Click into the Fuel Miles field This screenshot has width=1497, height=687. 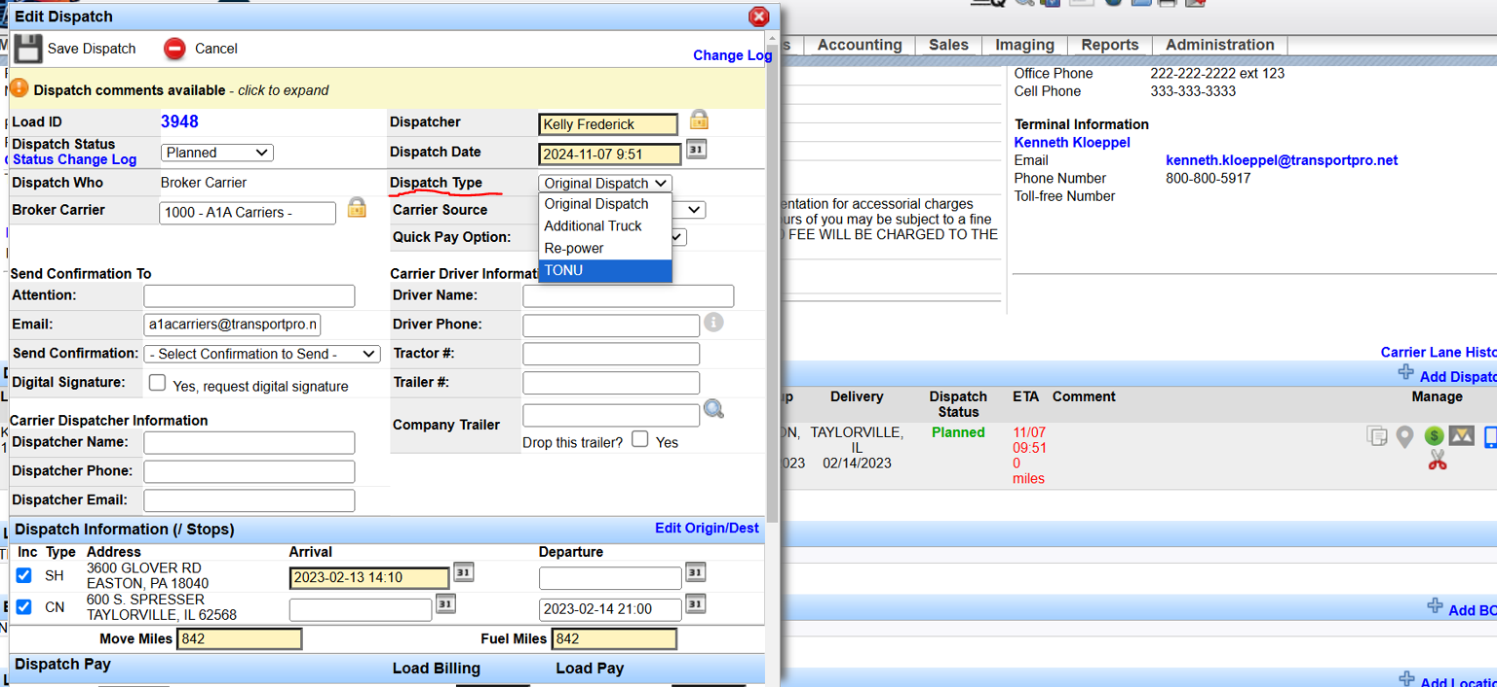[614, 639]
